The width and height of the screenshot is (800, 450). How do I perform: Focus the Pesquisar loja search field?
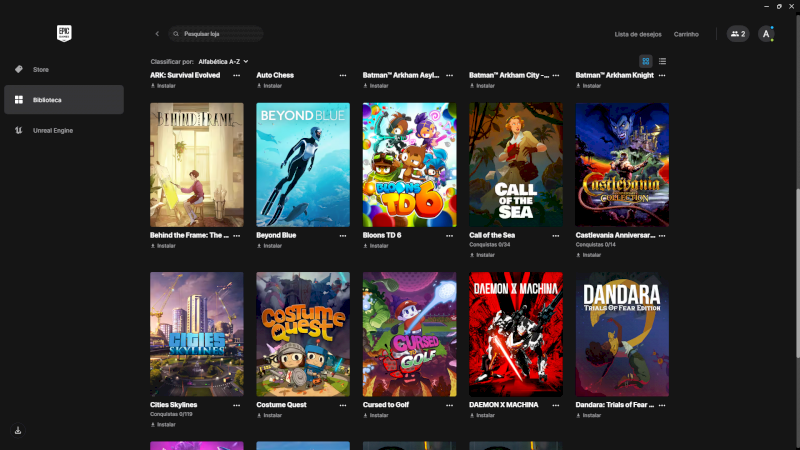pos(218,34)
